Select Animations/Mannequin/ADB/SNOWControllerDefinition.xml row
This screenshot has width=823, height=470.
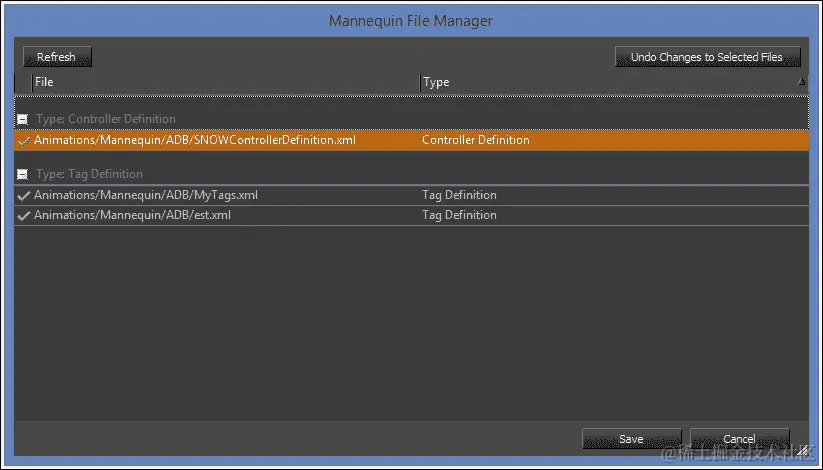coord(412,140)
